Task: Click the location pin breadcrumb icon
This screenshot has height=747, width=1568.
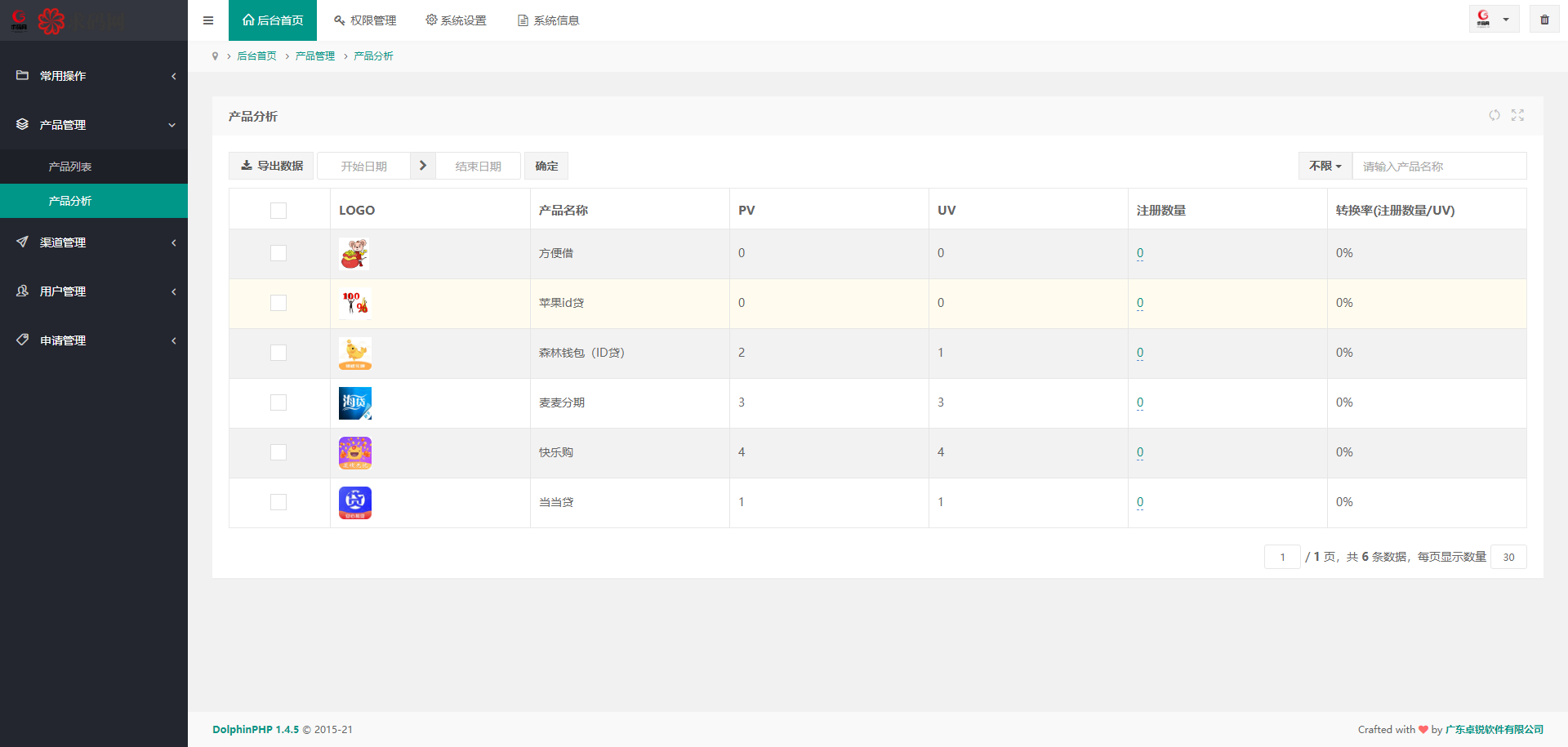Action: point(215,56)
